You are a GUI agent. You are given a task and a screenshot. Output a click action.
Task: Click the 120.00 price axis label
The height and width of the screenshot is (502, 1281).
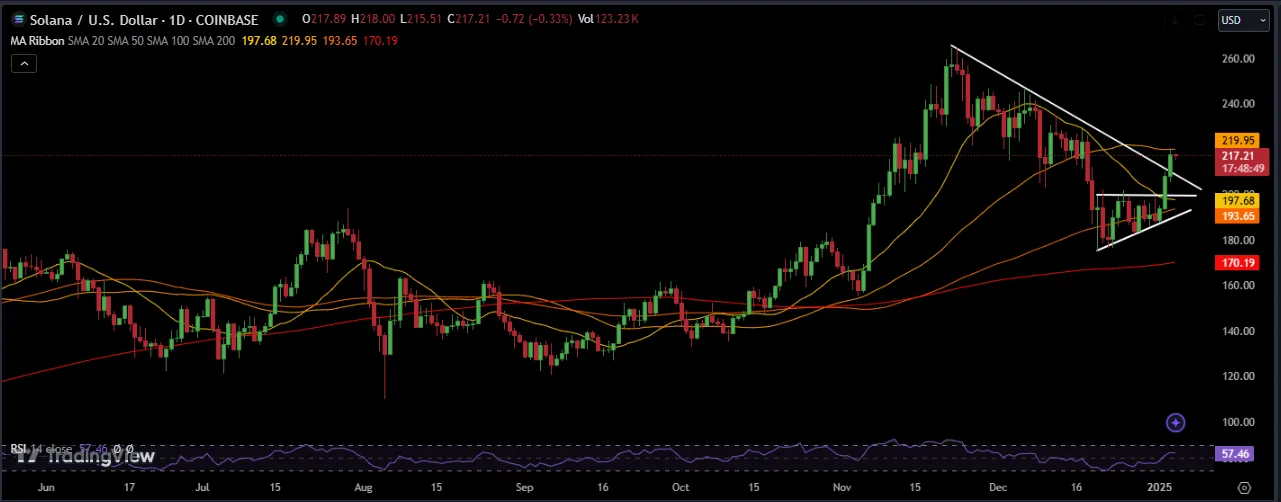click(x=1239, y=376)
